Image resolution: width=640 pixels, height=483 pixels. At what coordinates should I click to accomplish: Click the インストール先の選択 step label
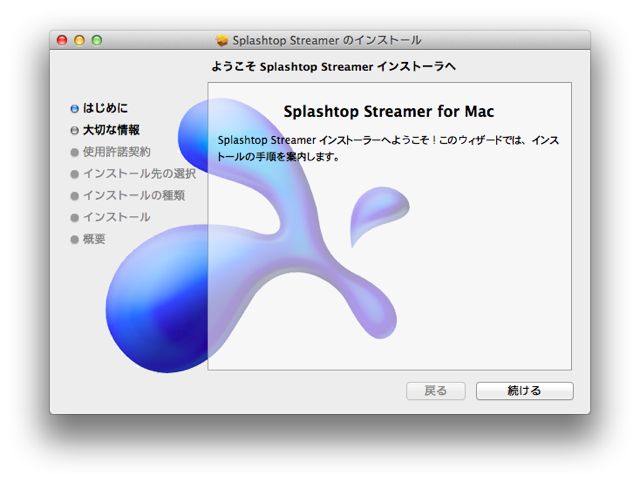[x=139, y=174]
